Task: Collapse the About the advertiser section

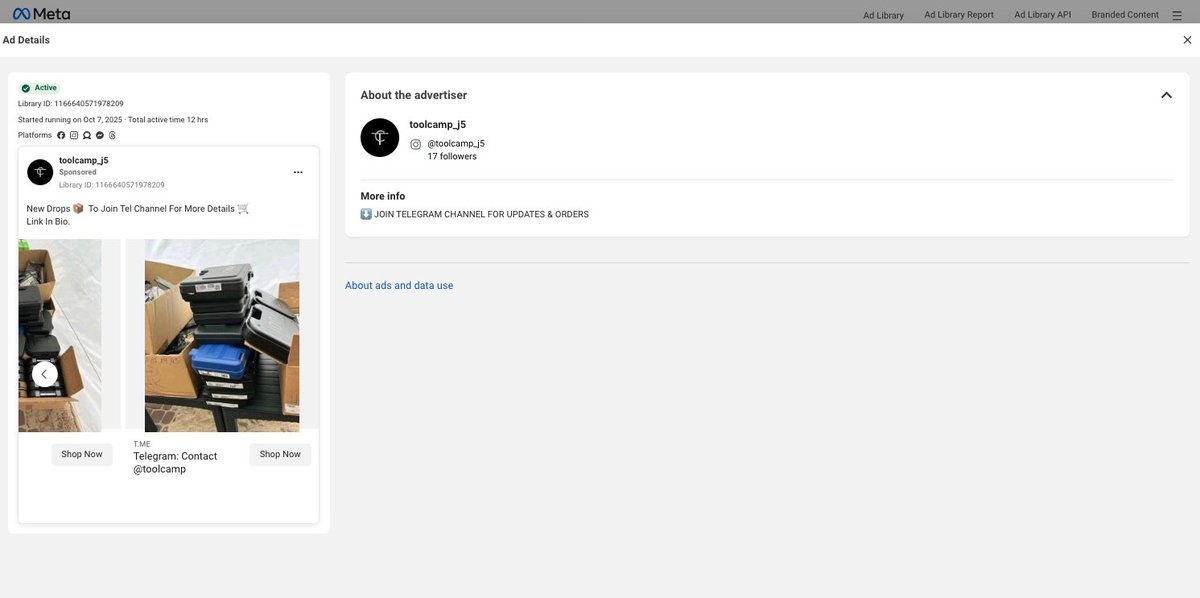Action: pyautogui.click(x=1166, y=95)
